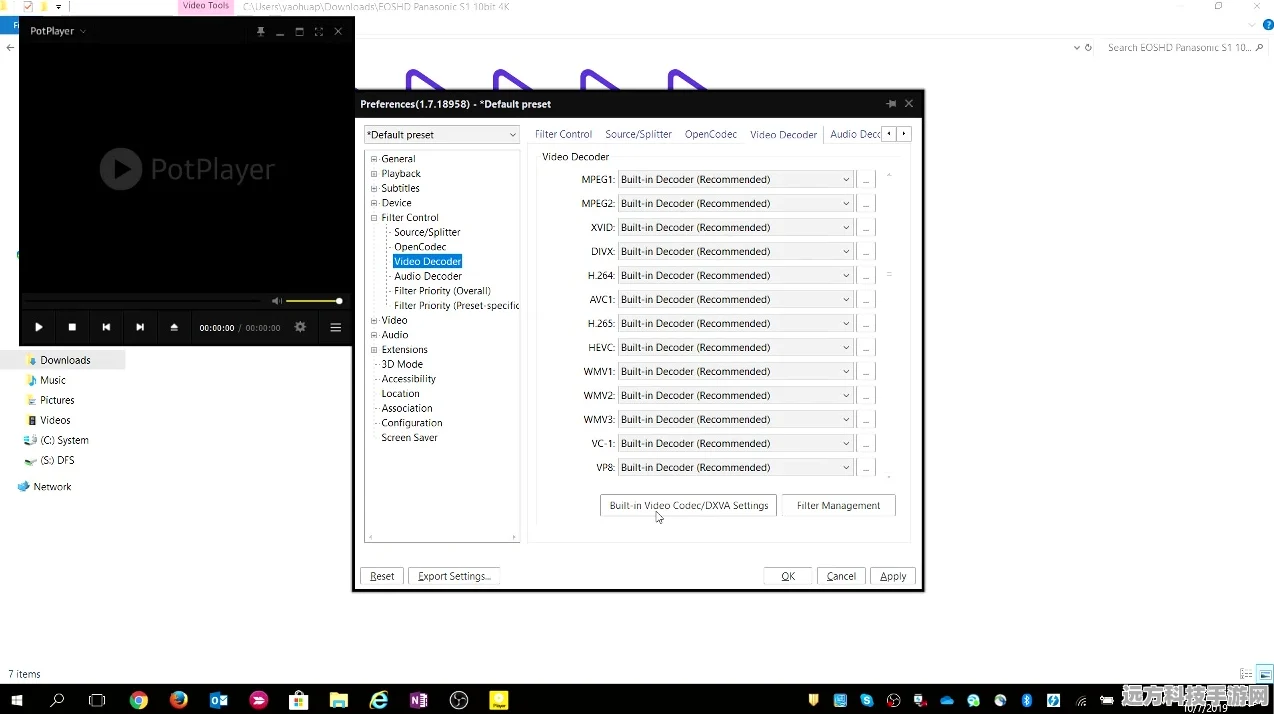Select 3D Mode in the preferences tree

402,364
